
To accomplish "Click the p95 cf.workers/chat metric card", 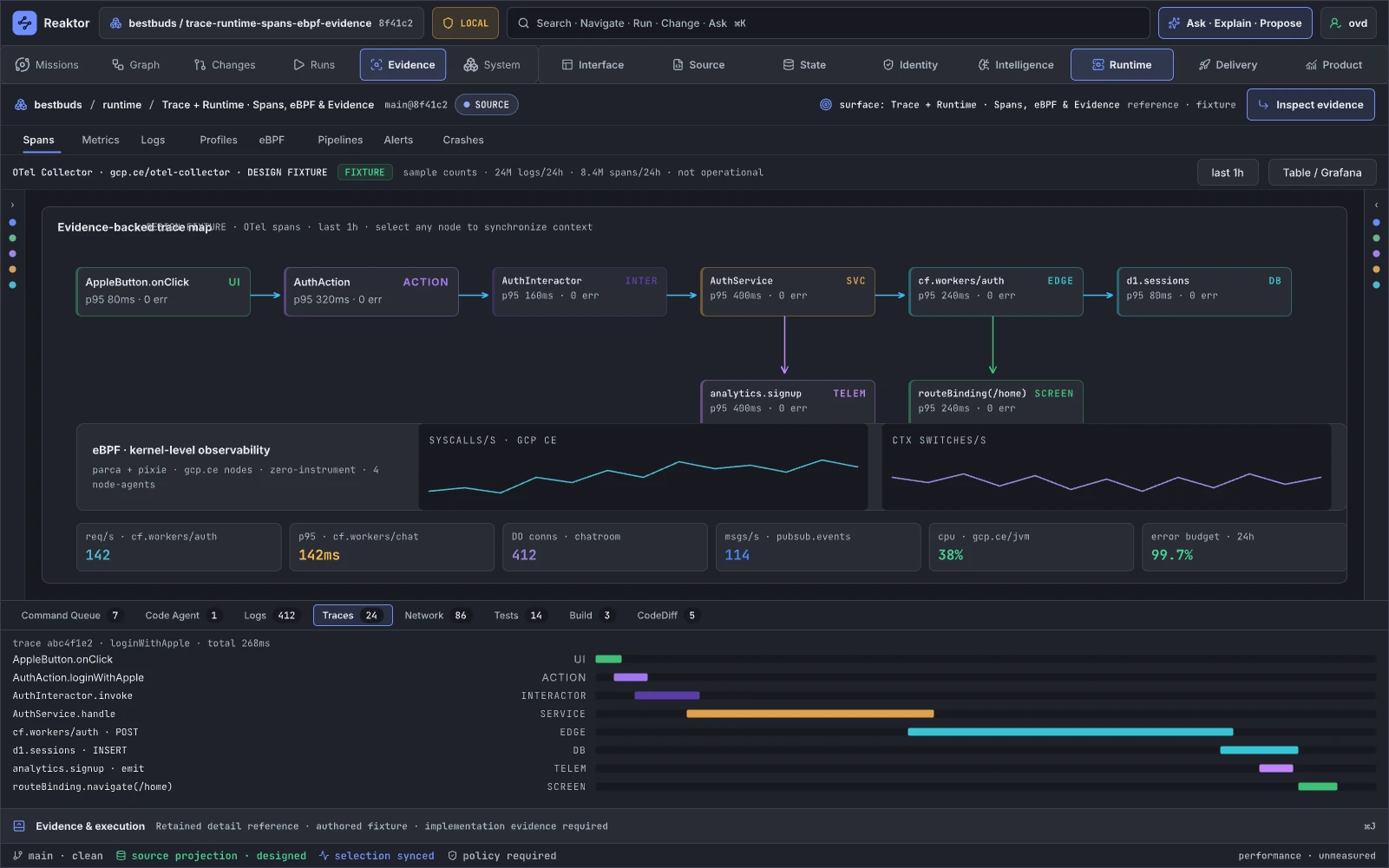I will tap(392, 547).
